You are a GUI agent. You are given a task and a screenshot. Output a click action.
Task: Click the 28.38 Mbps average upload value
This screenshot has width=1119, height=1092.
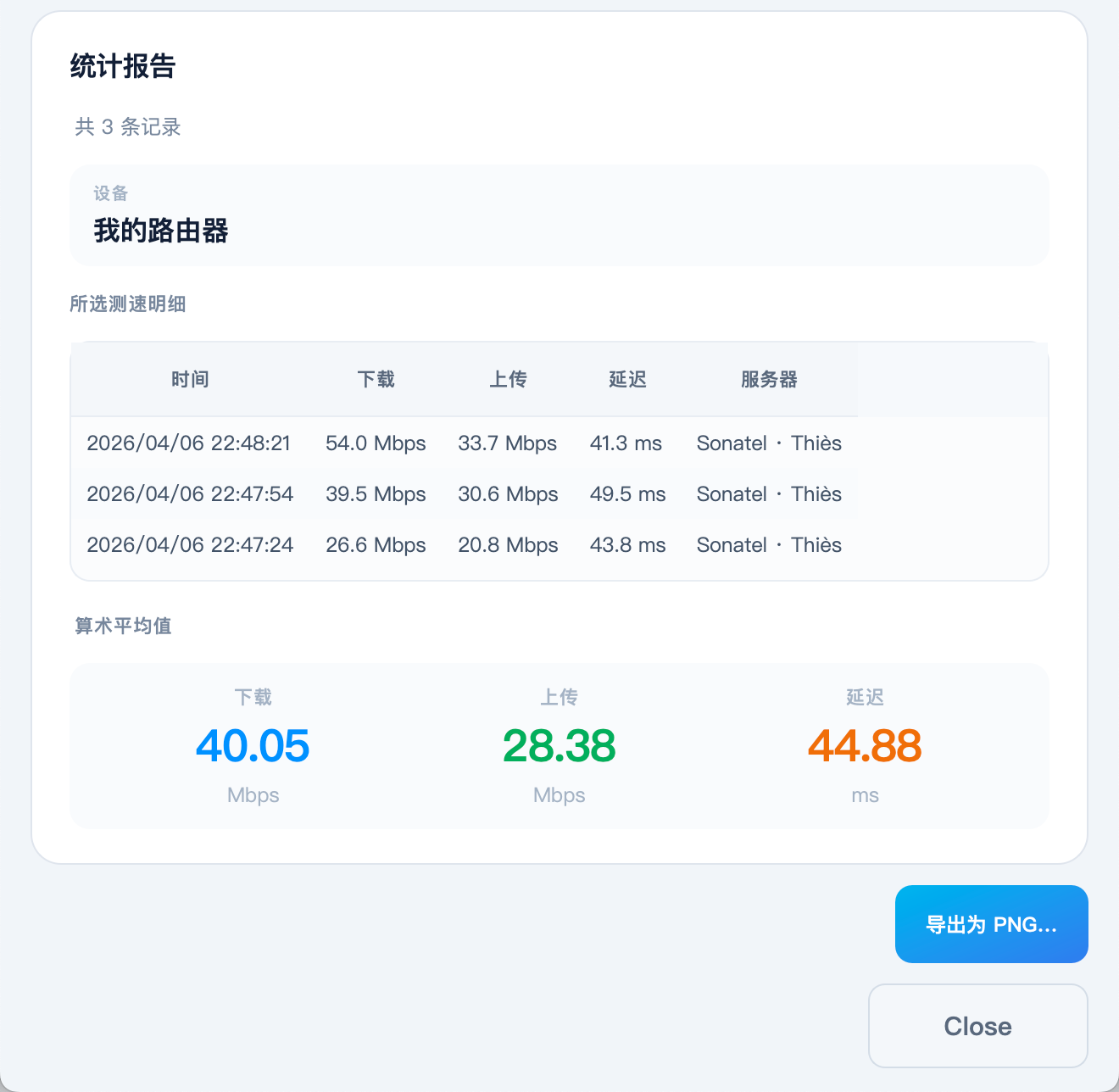tap(559, 746)
